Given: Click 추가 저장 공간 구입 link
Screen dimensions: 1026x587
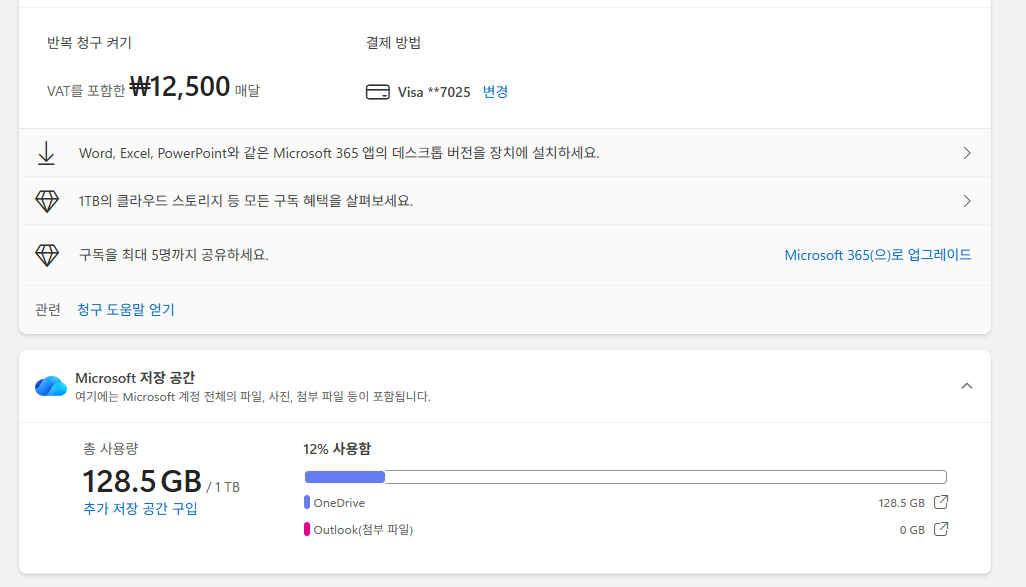Looking at the screenshot, I should (x=140, y=508).
